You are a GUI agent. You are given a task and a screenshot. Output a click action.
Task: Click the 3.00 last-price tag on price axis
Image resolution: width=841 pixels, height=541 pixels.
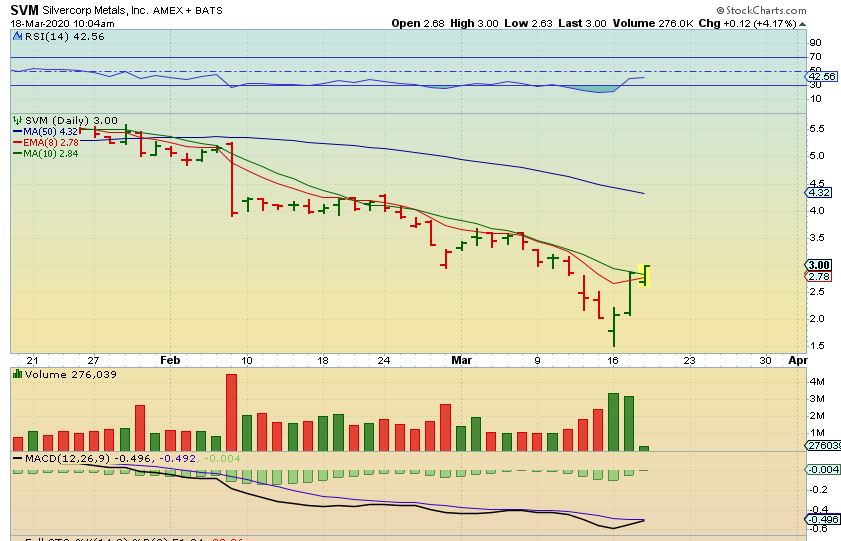point(820,265)
